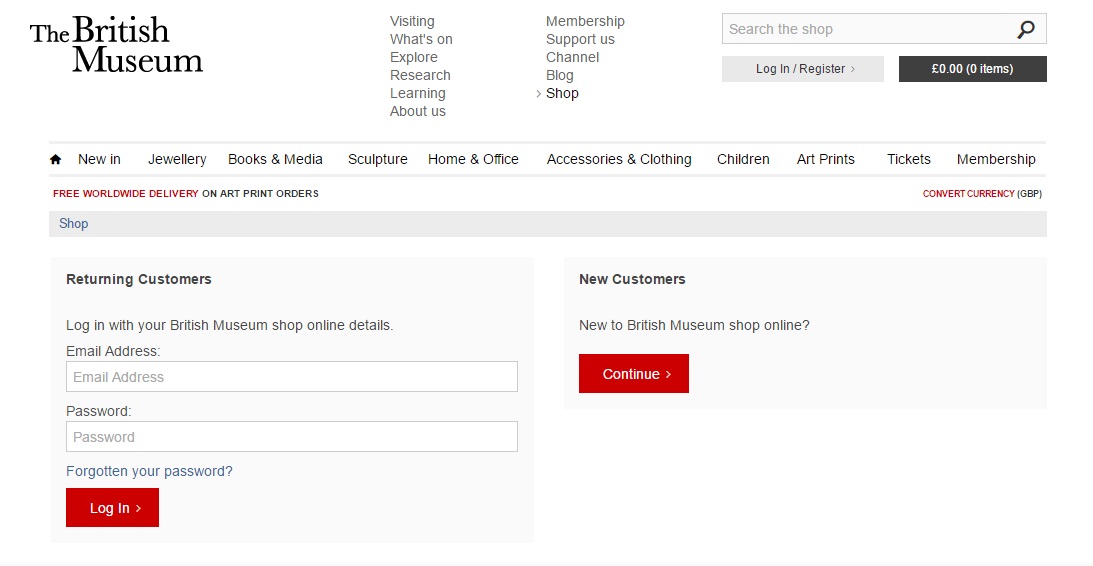Open Convert Currency (GBP)
1093x566 pixels.
click(x=982, y=194)
